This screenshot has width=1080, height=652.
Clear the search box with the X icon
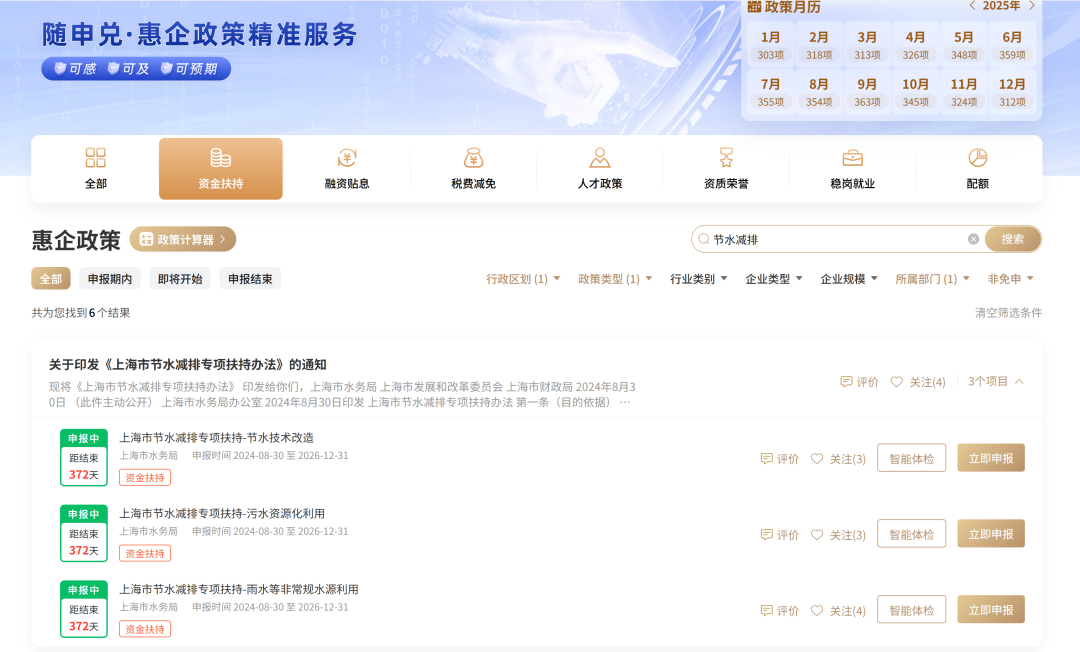[x=973, y=239]
